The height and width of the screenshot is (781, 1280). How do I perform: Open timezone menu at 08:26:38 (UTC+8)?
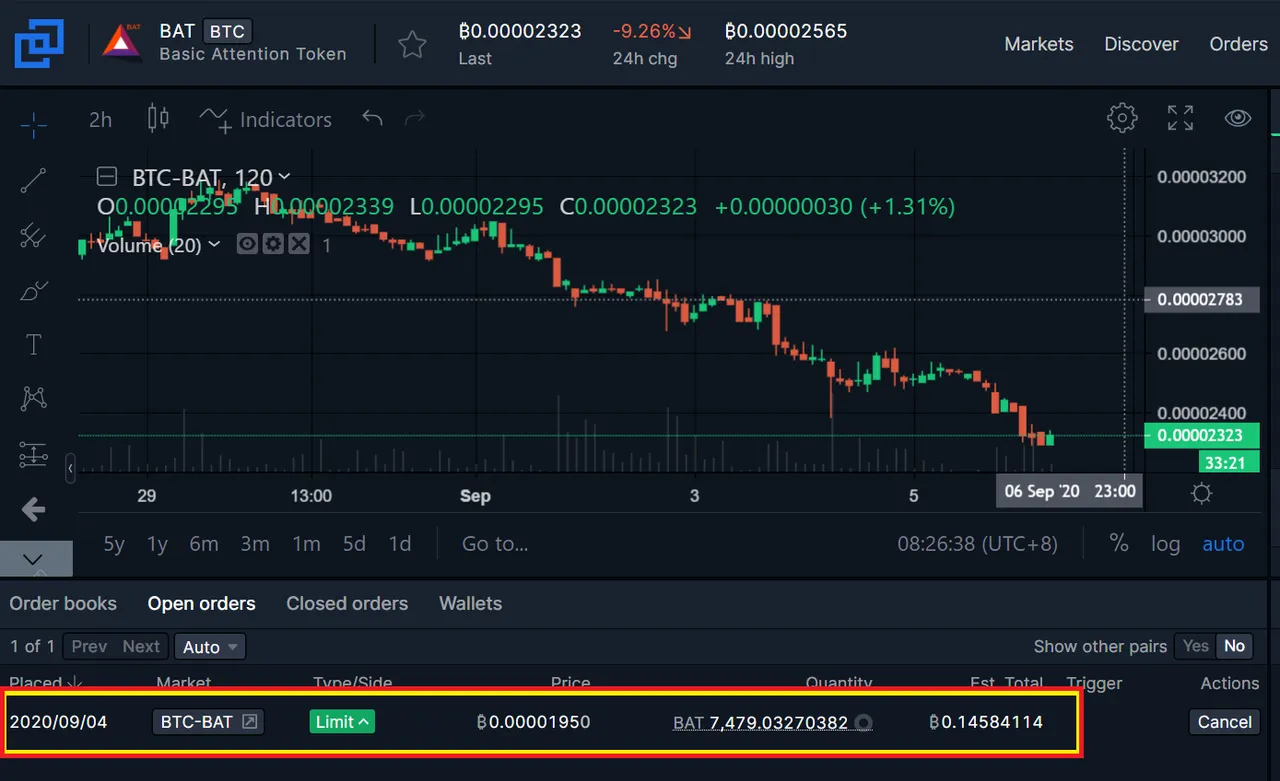click(x=977, y=544)
